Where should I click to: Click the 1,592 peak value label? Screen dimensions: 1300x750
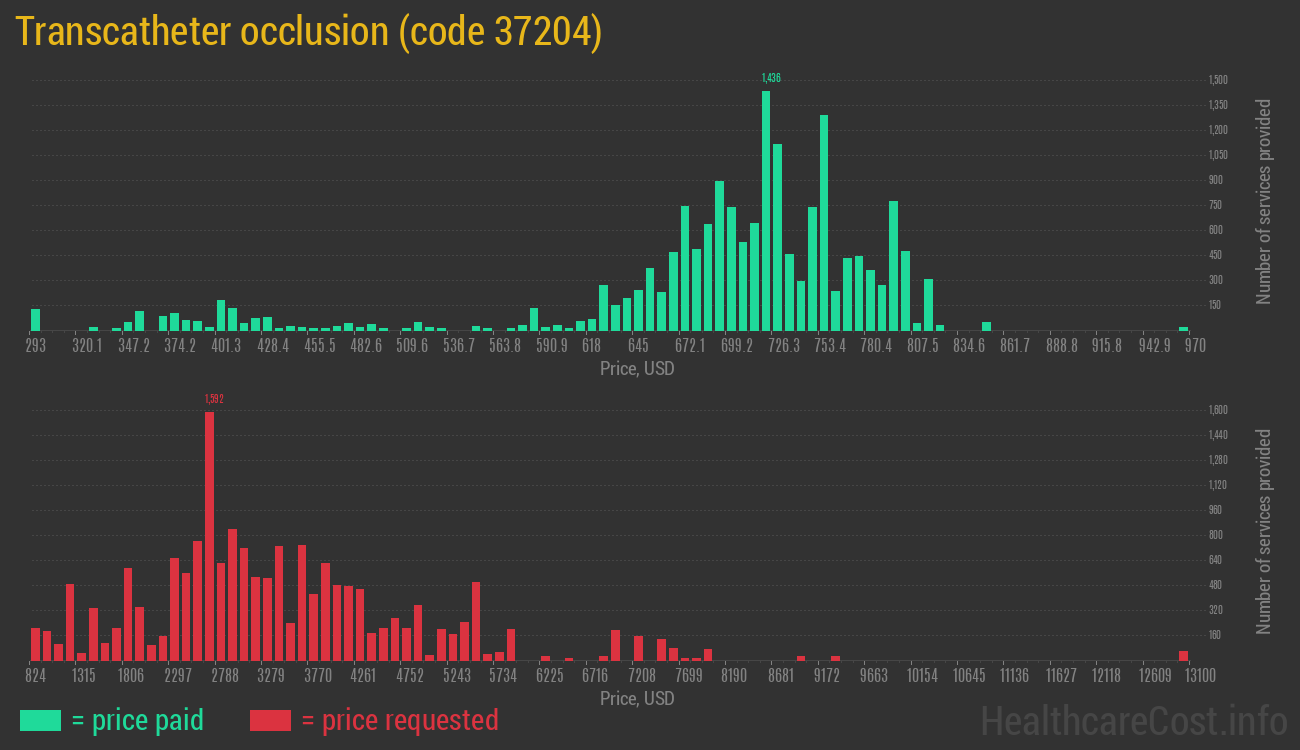pyautogui.click(x=214, y=399)
